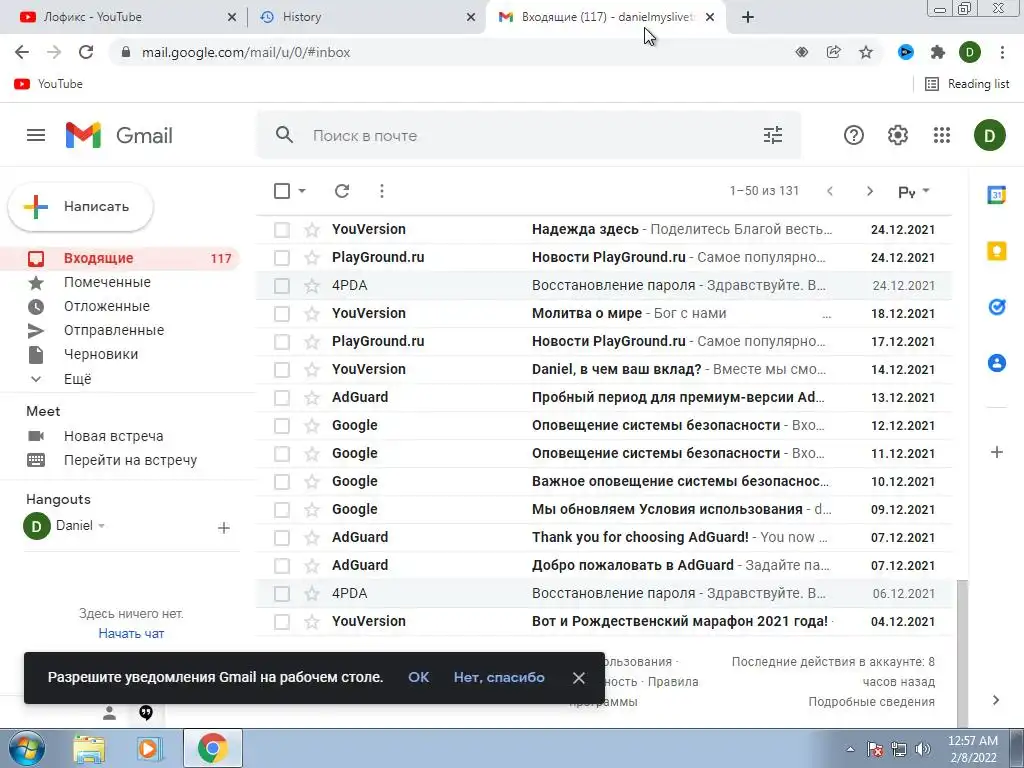Check the YouVersion Надежда здесь message
This screenshot has height=768, width=1024.
click(281, 229)
